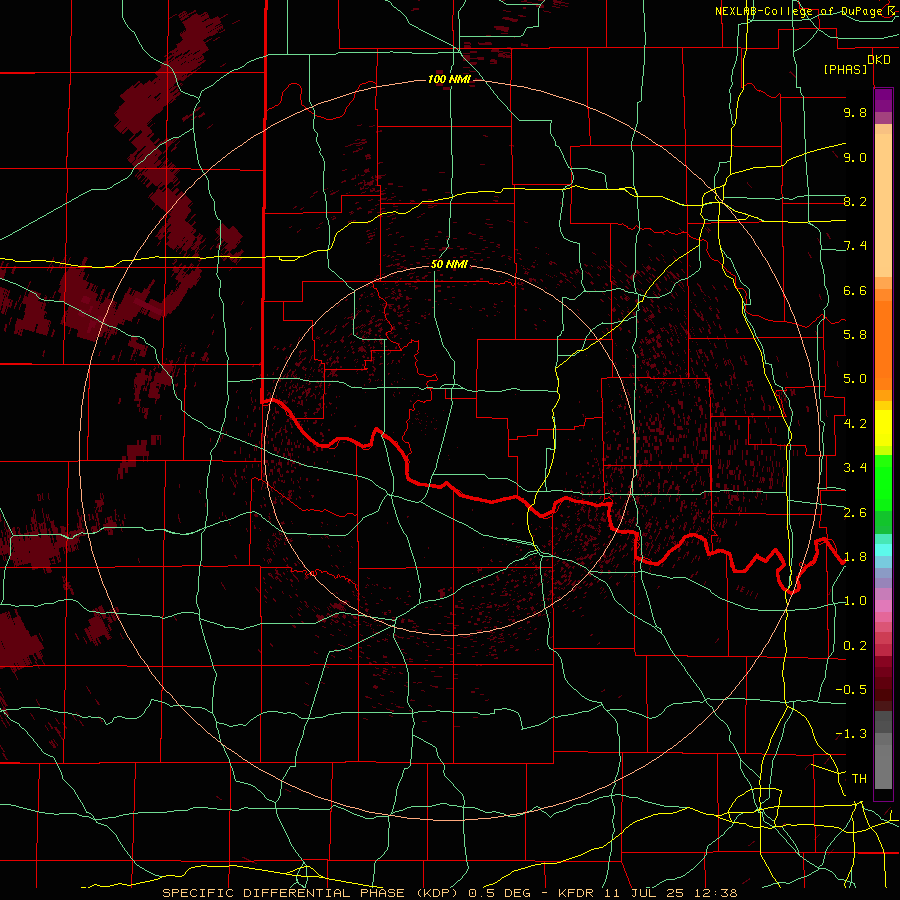Image resolution: width=900 pixels, height=900 pixels.
Task: Click the 7.4 scale value
Action: click(855, 246)
